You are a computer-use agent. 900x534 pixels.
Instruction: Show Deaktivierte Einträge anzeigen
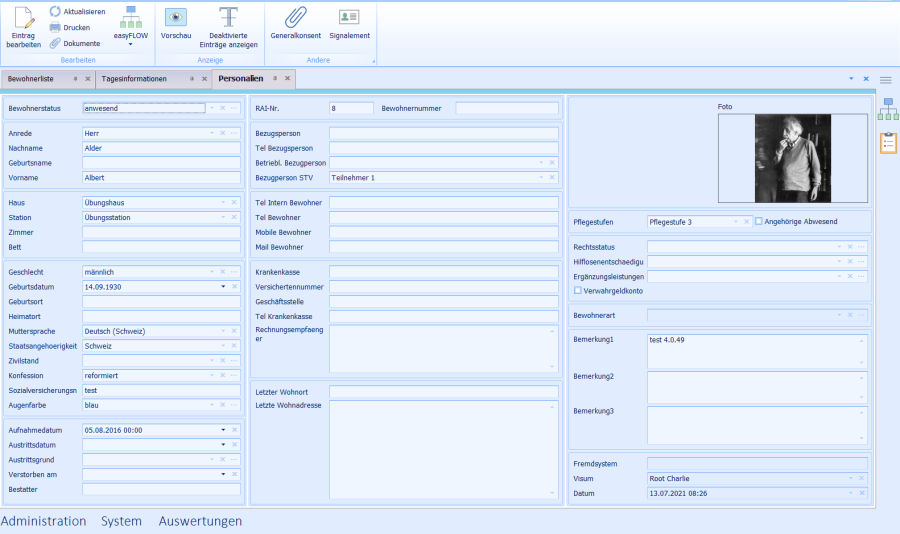(227, 17)
